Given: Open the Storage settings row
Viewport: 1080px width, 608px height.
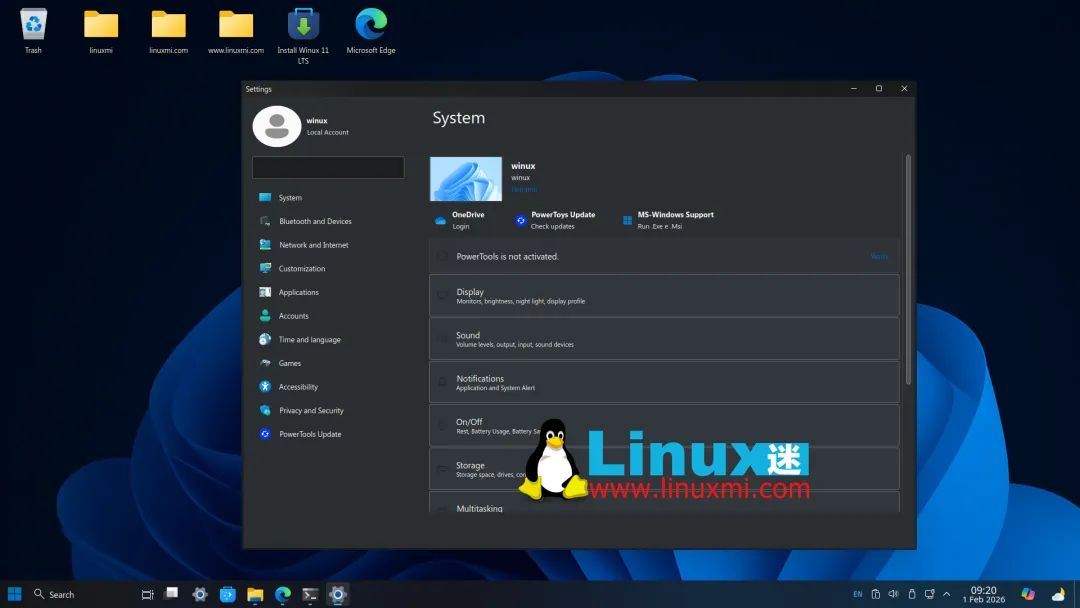Looking at the screenshot, I should click(664, 469).
